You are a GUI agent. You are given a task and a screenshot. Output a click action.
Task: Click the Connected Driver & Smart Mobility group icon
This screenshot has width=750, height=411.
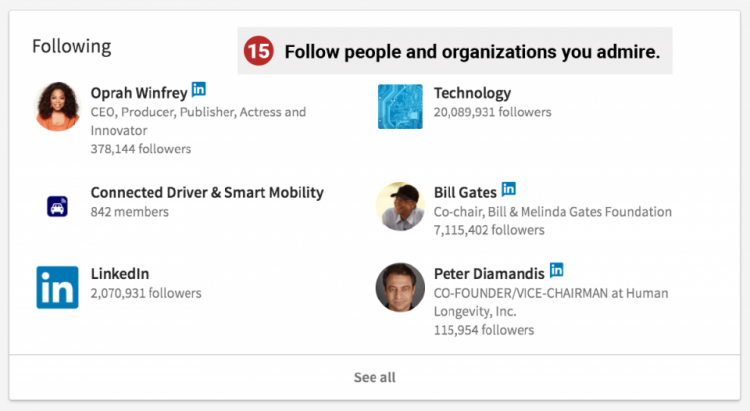(x=57, y=206)
